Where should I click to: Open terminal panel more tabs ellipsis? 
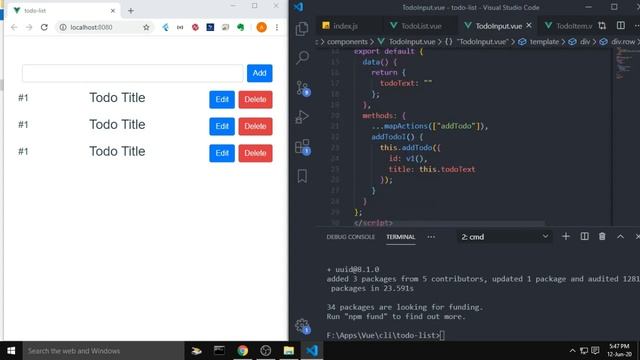point(431,237)
